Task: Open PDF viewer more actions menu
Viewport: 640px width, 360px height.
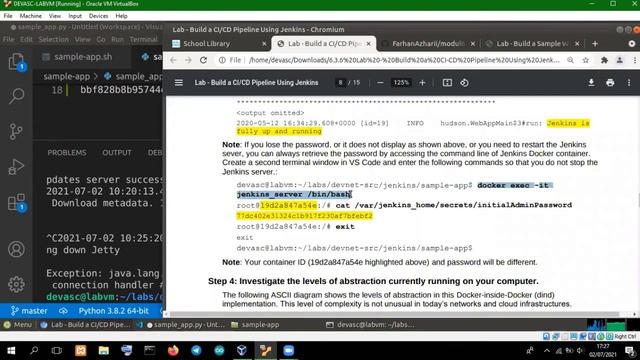Action: point(629,82)
